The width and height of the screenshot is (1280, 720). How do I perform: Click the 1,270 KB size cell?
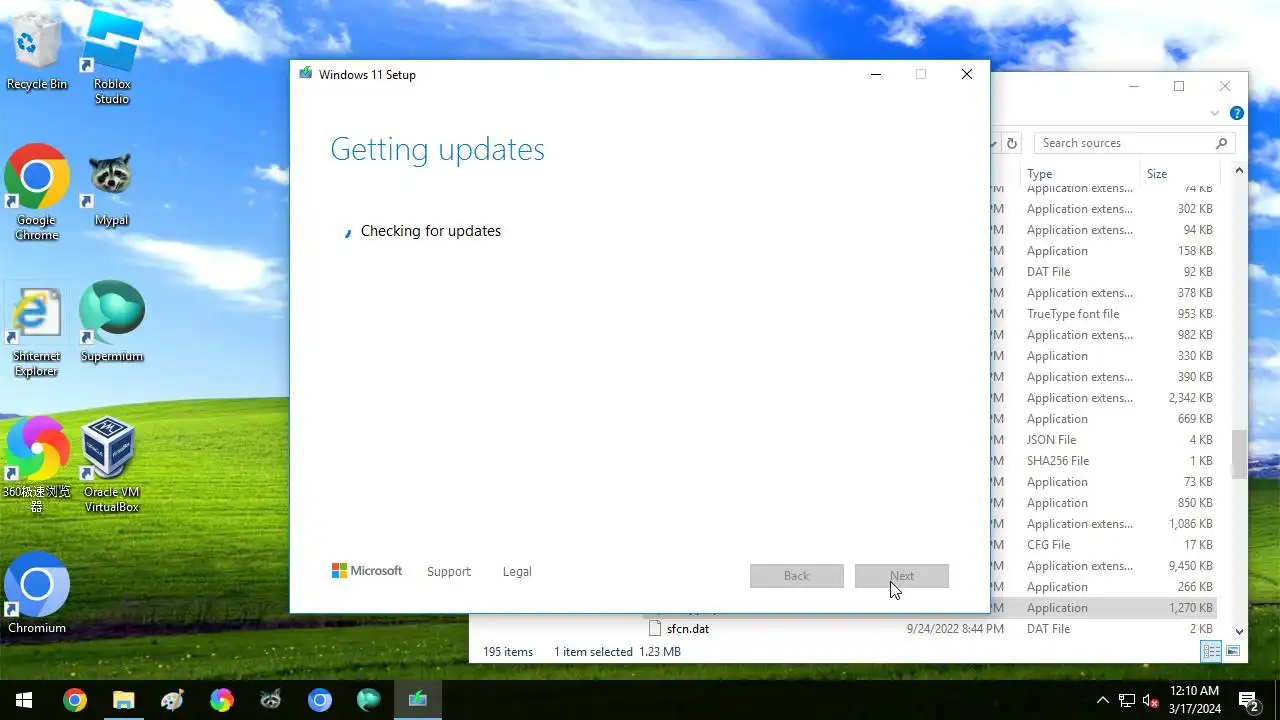1190,608
